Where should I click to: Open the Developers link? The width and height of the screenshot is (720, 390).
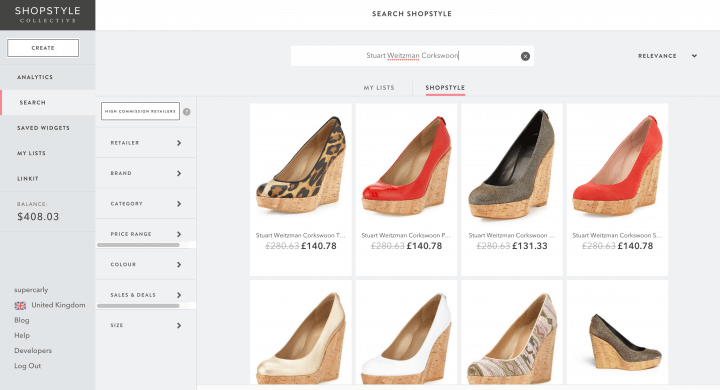[33, 350]
